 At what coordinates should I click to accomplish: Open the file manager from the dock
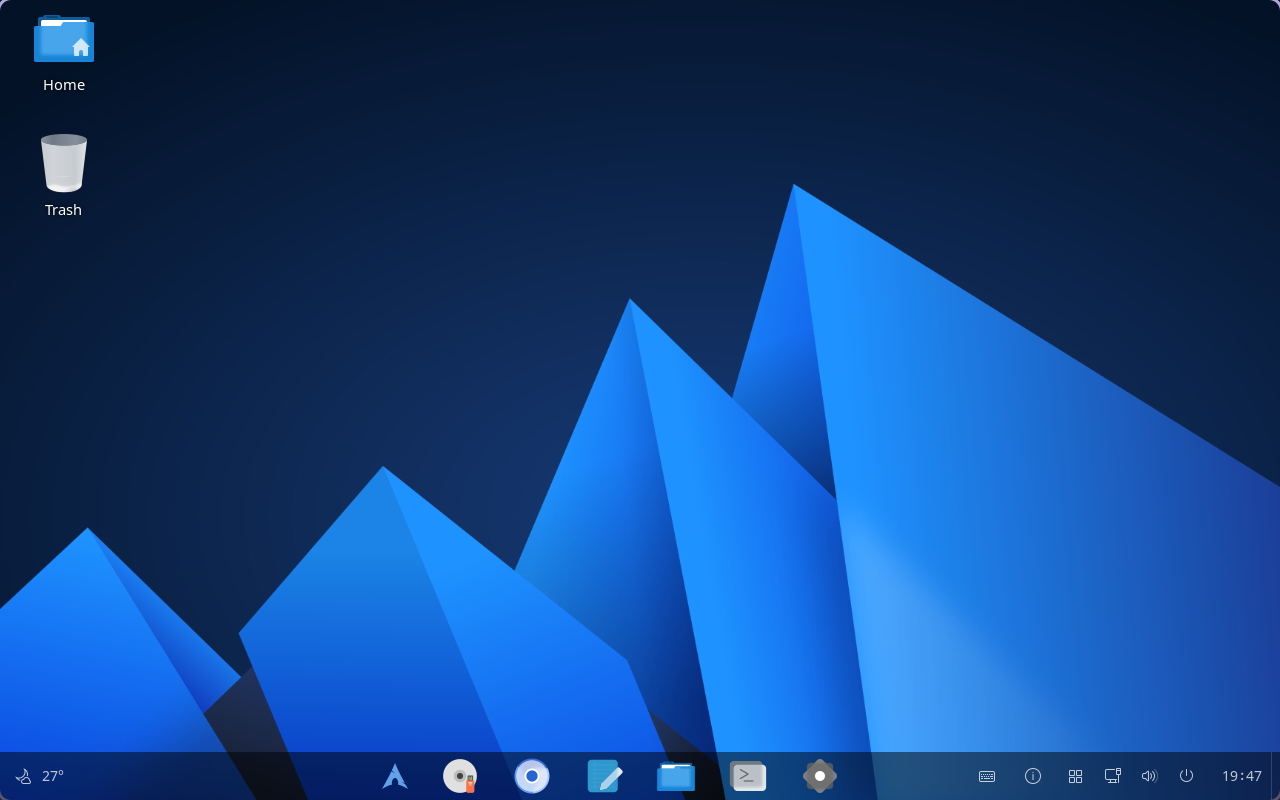point(676,776)
